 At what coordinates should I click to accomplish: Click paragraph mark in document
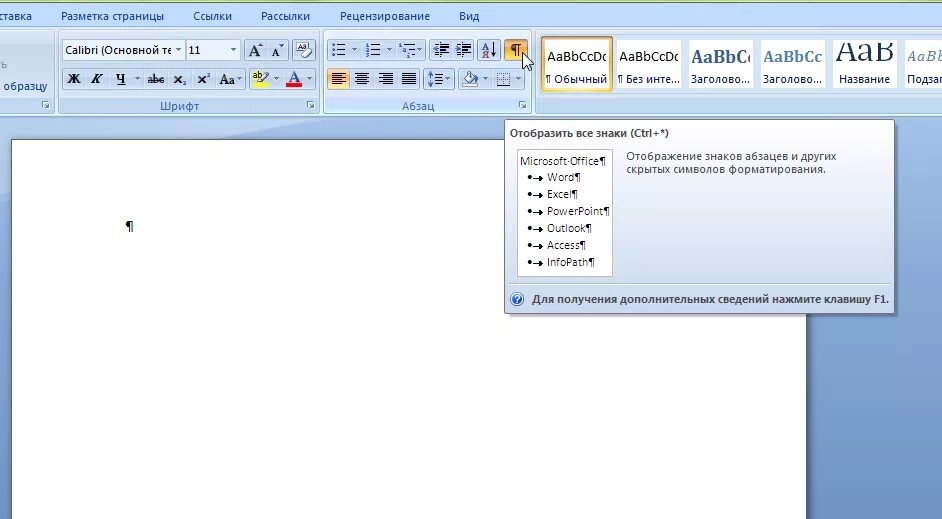(x=130, y=226)
